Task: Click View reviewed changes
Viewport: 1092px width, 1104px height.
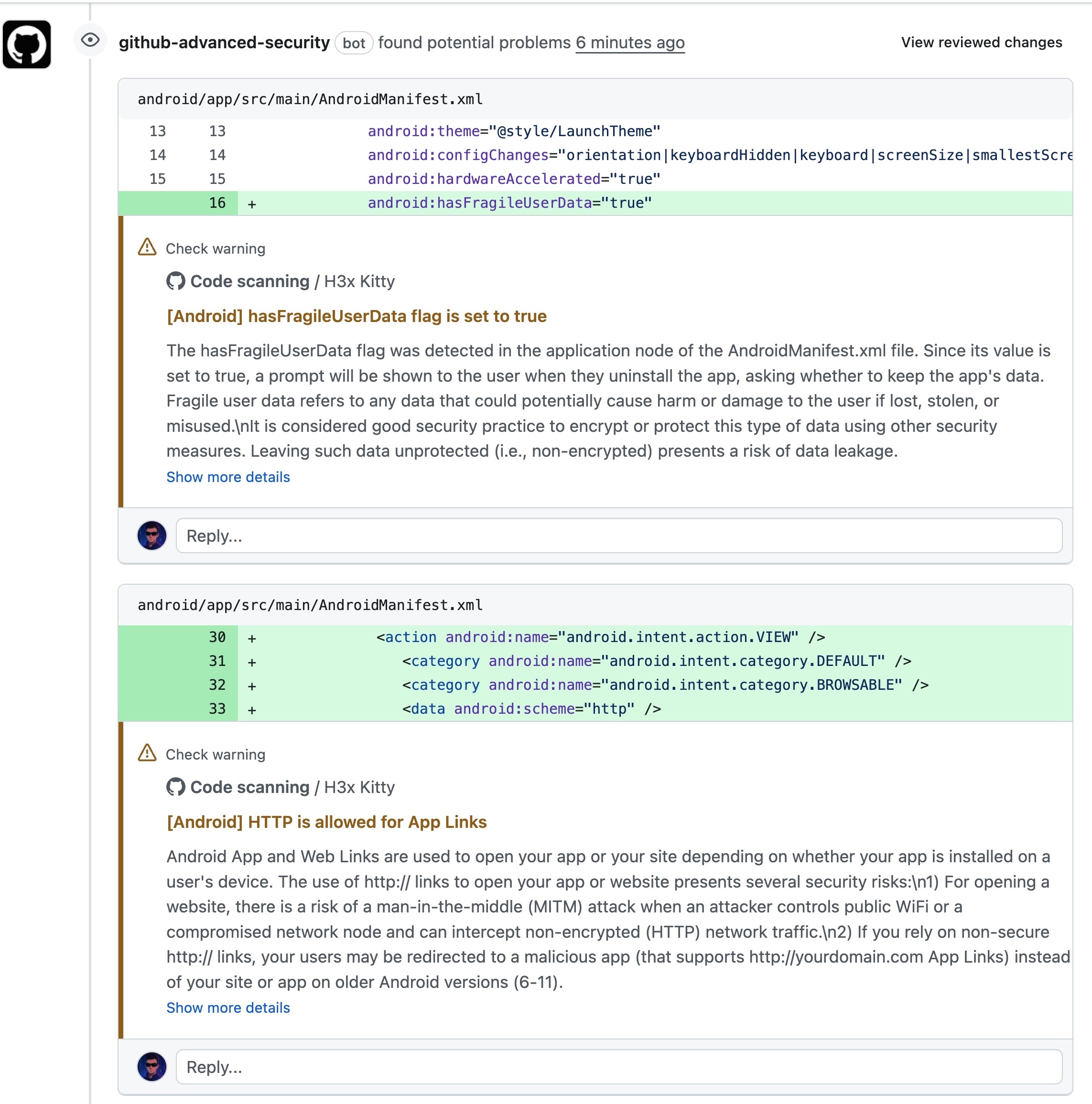Action: [x=981, y=43]
